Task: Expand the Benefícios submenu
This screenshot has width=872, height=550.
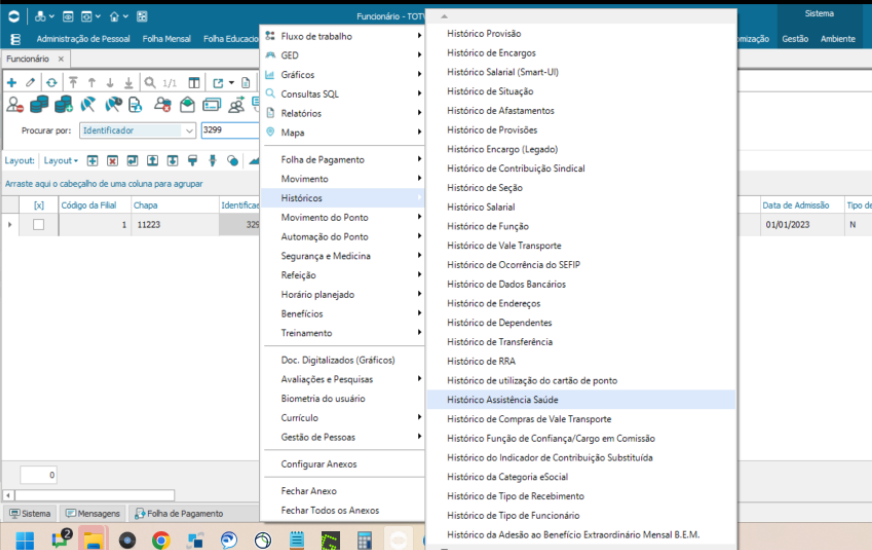Action: 343,314
